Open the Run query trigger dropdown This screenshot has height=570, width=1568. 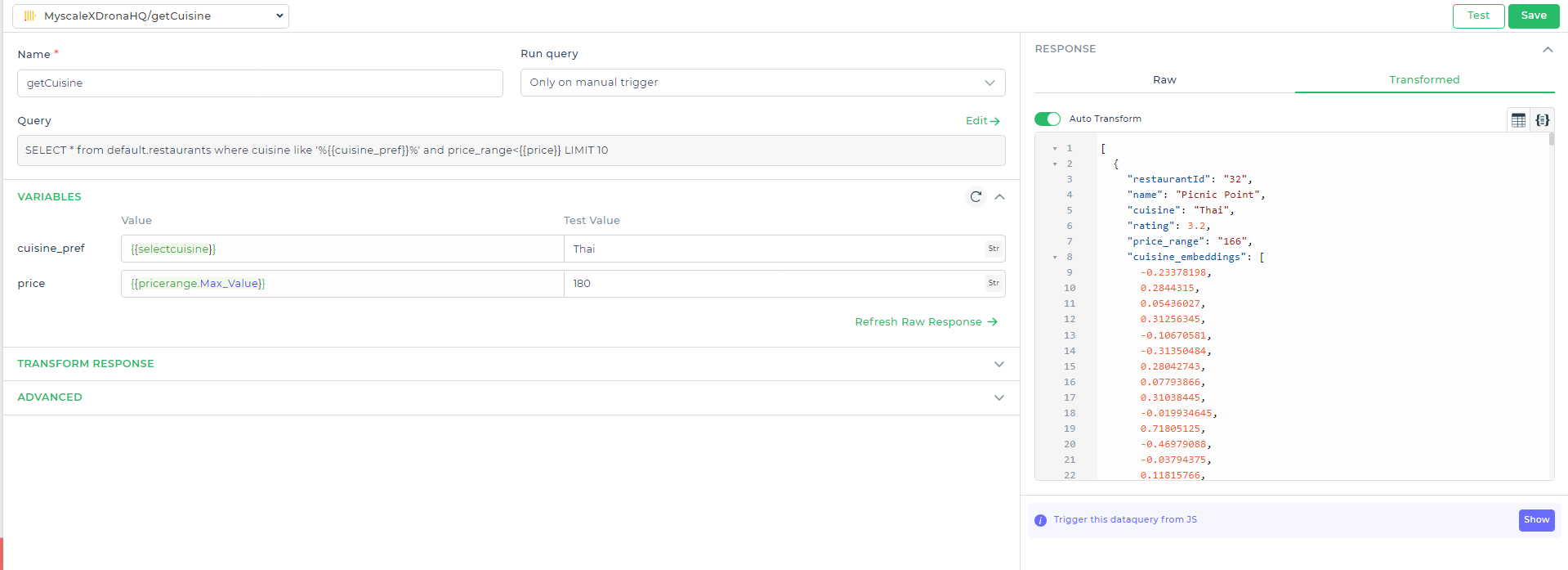click(x=762, y=83)
